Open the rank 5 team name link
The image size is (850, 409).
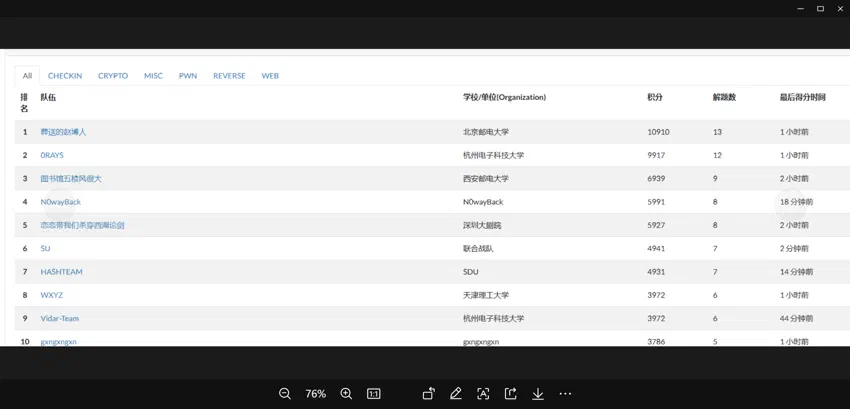[x=82, y=225]
